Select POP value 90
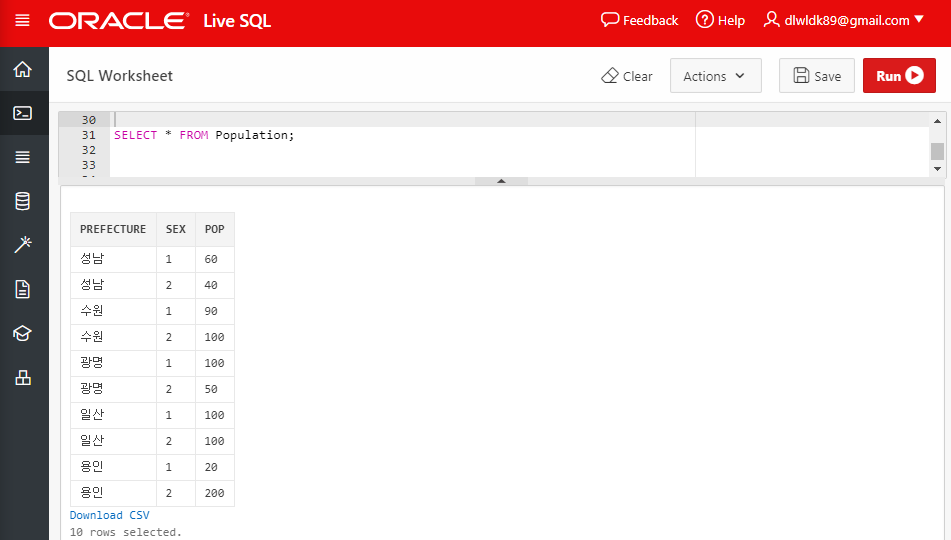This screenshot has width=951, height=540. (210, 311)
